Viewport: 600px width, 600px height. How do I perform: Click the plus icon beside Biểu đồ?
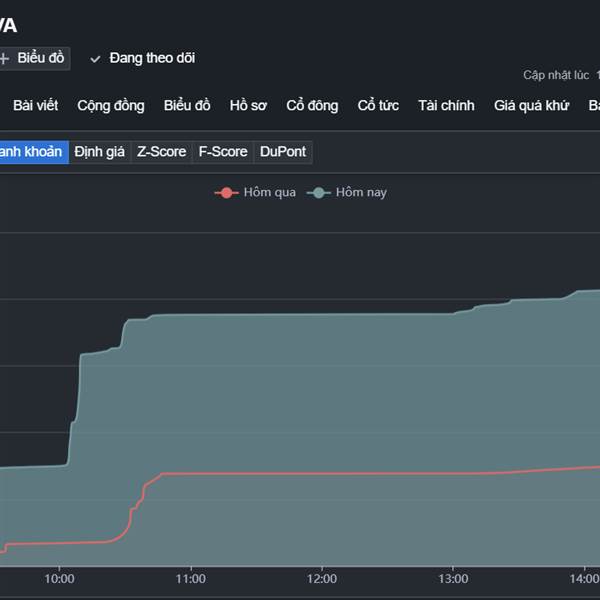point(5,58)
